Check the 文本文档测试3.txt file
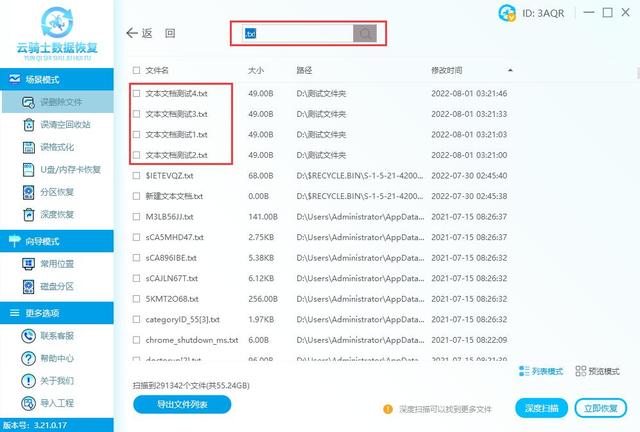 (x=136, y=114)
